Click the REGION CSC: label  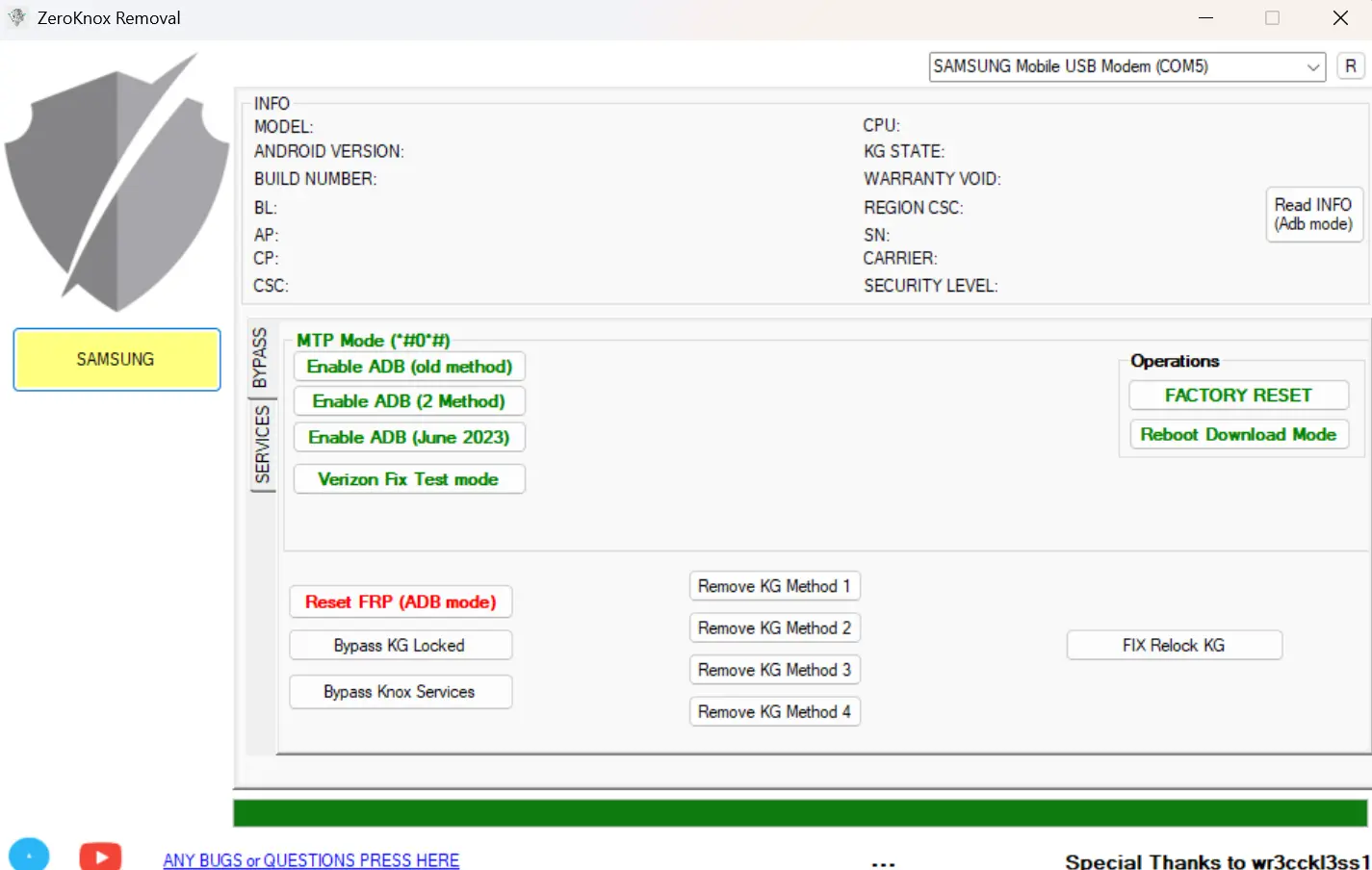point(913,208)
